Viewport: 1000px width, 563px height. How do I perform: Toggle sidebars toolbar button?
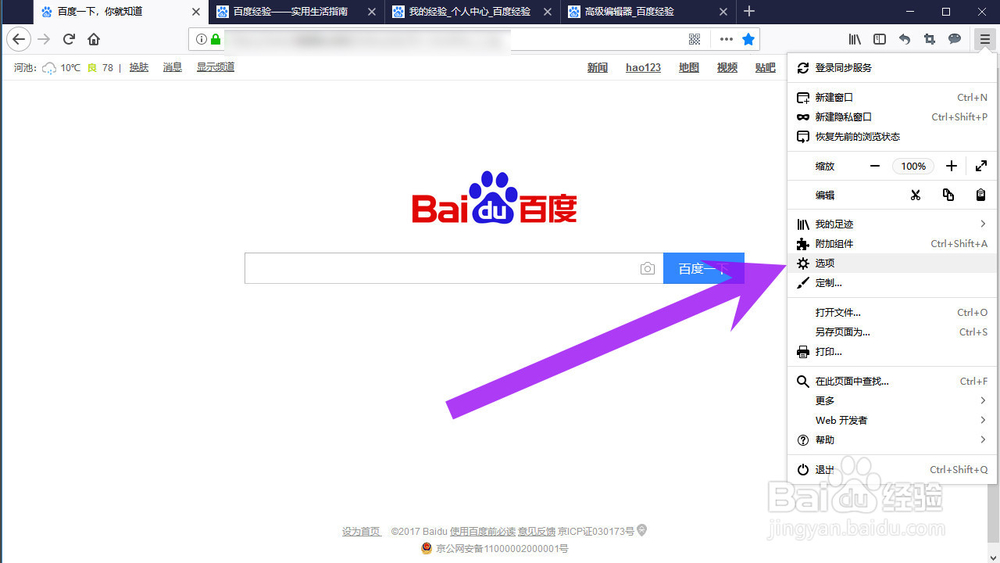click(x=879, y=40)
